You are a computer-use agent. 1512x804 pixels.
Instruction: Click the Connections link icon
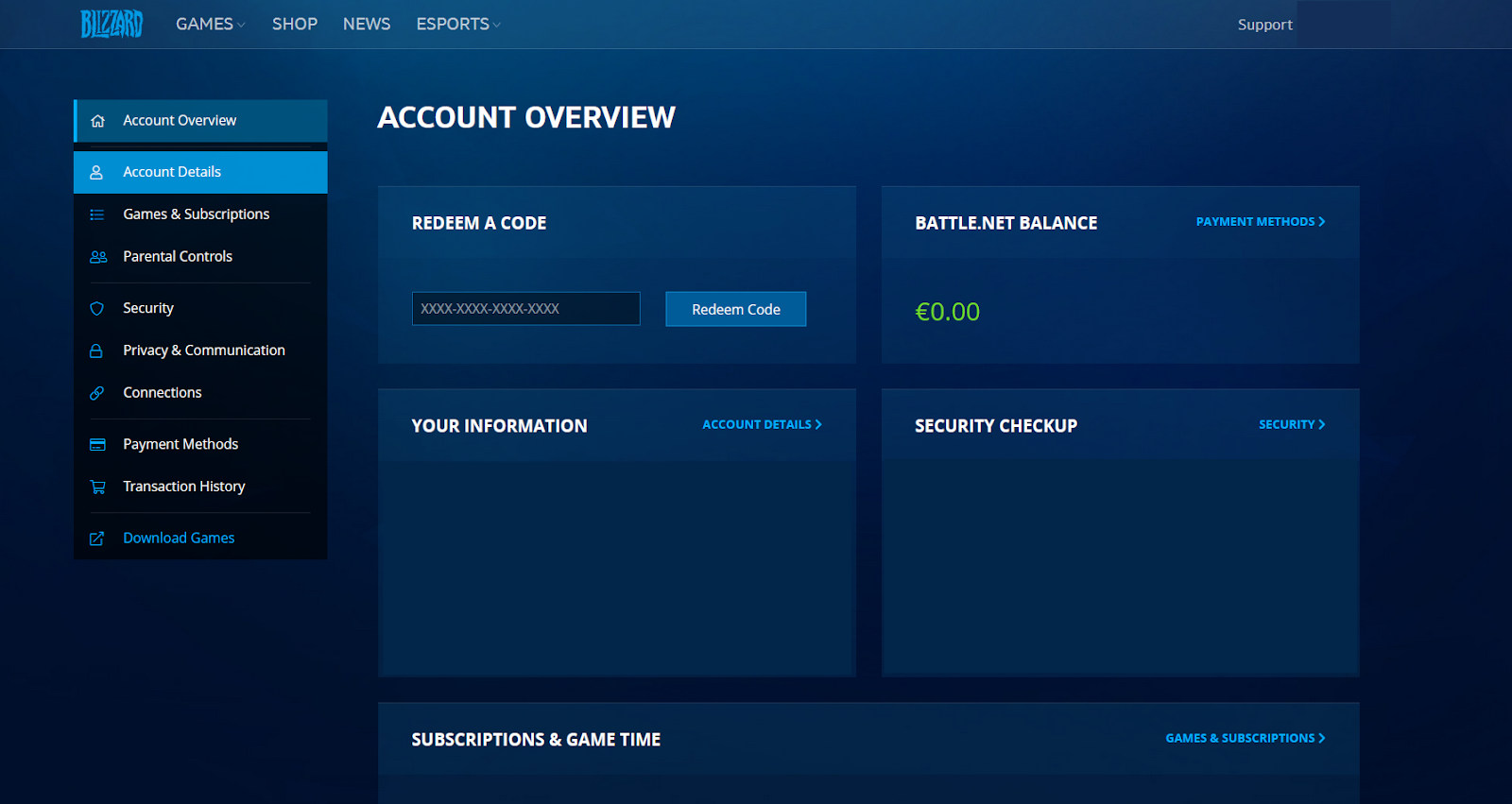coord(96,393)
